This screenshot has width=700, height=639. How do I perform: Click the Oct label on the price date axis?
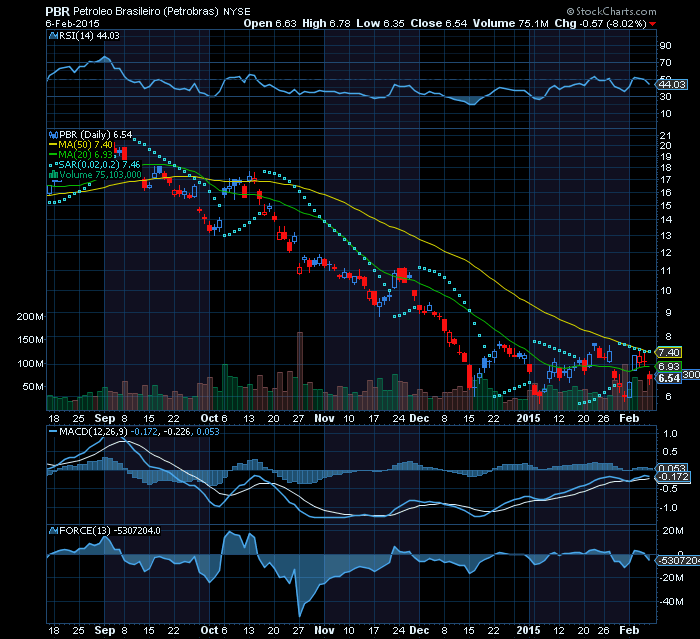pos(209,418)
